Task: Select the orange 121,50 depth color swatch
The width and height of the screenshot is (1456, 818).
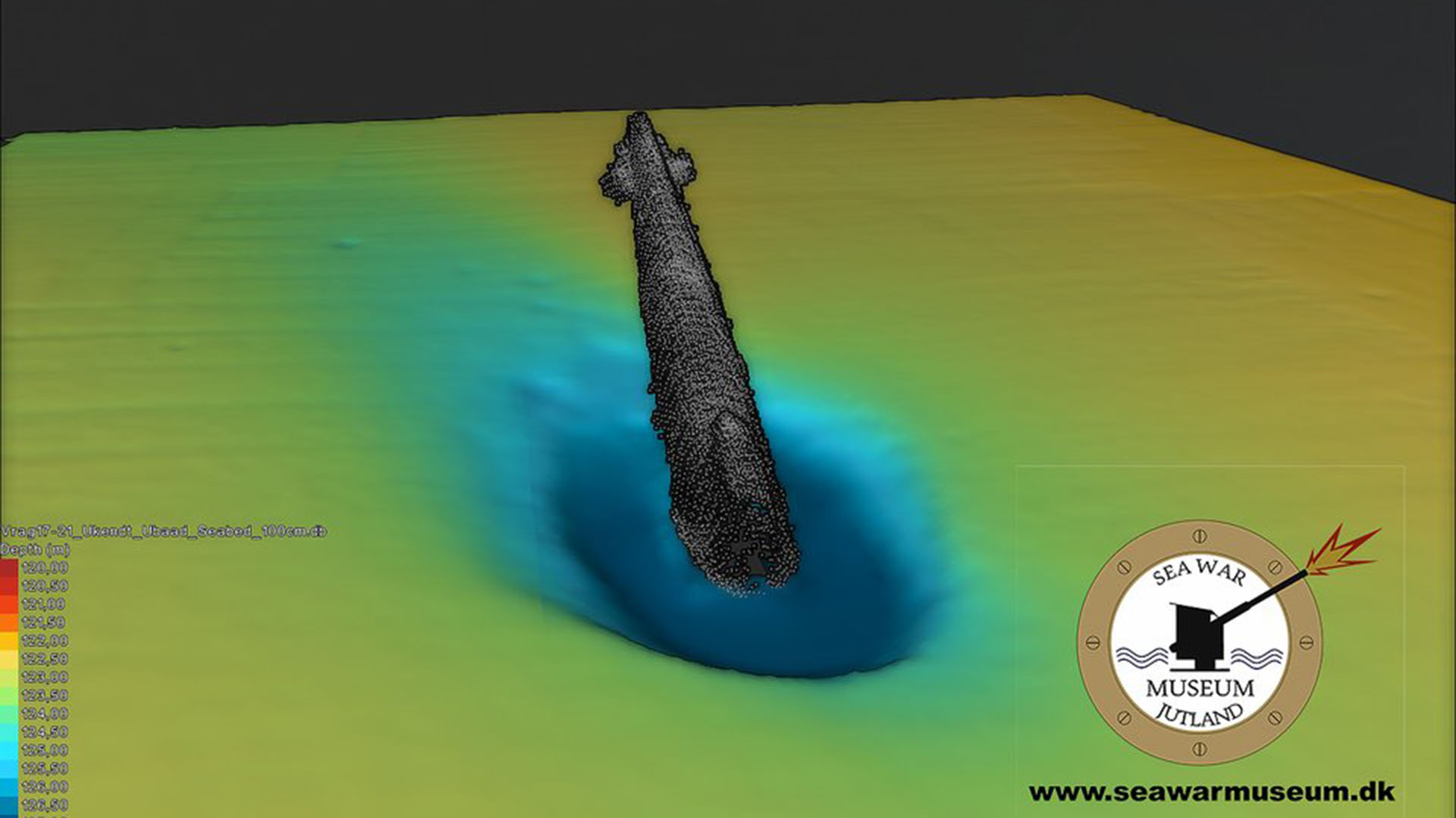Action: [9, 622]
